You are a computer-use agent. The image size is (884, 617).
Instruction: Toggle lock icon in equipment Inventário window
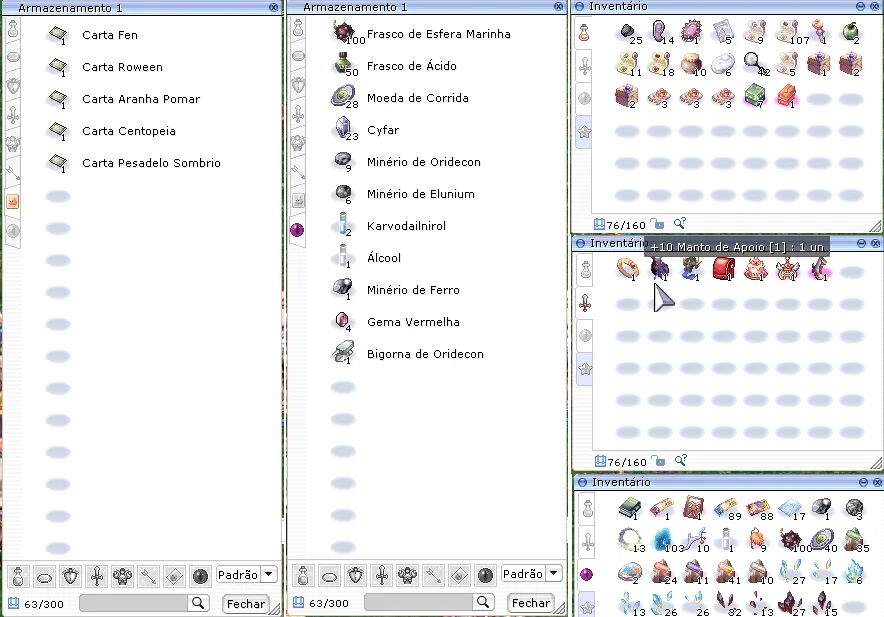point(658,461)
